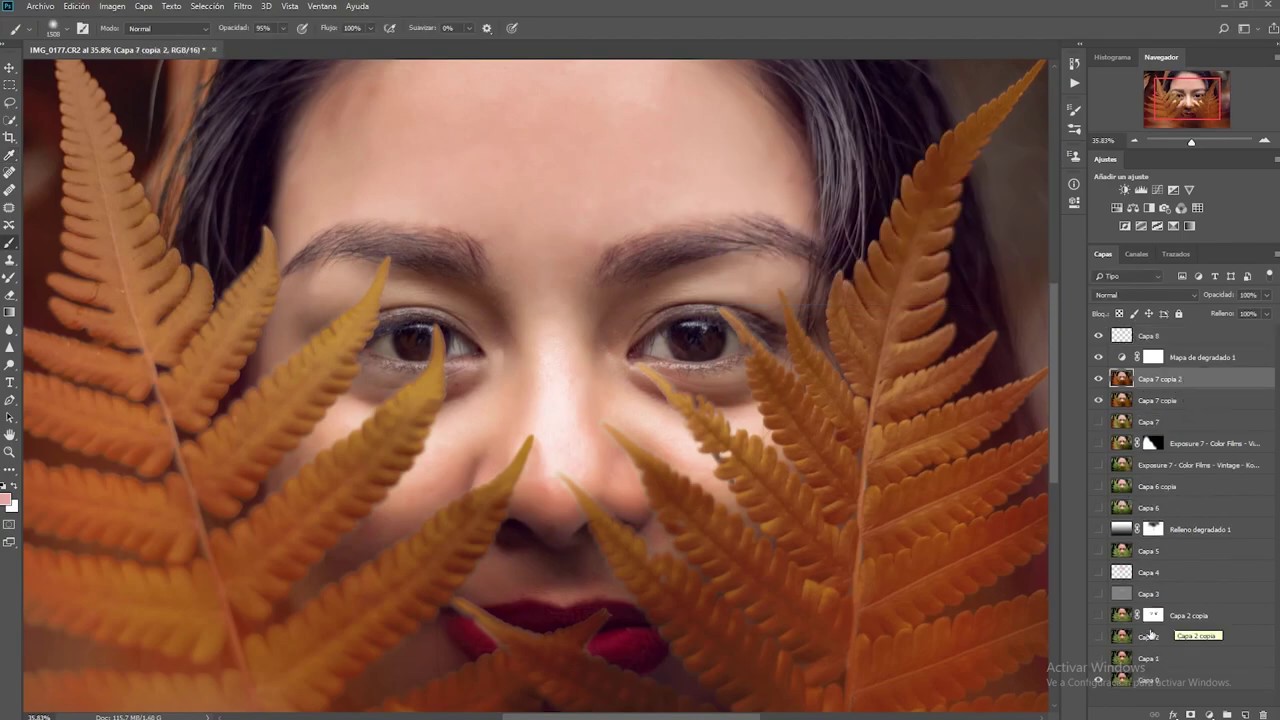Add a Channel Mixer adjustment
The width and height of the screenshot is (1280, 720).
click(x=1181, y=208)
